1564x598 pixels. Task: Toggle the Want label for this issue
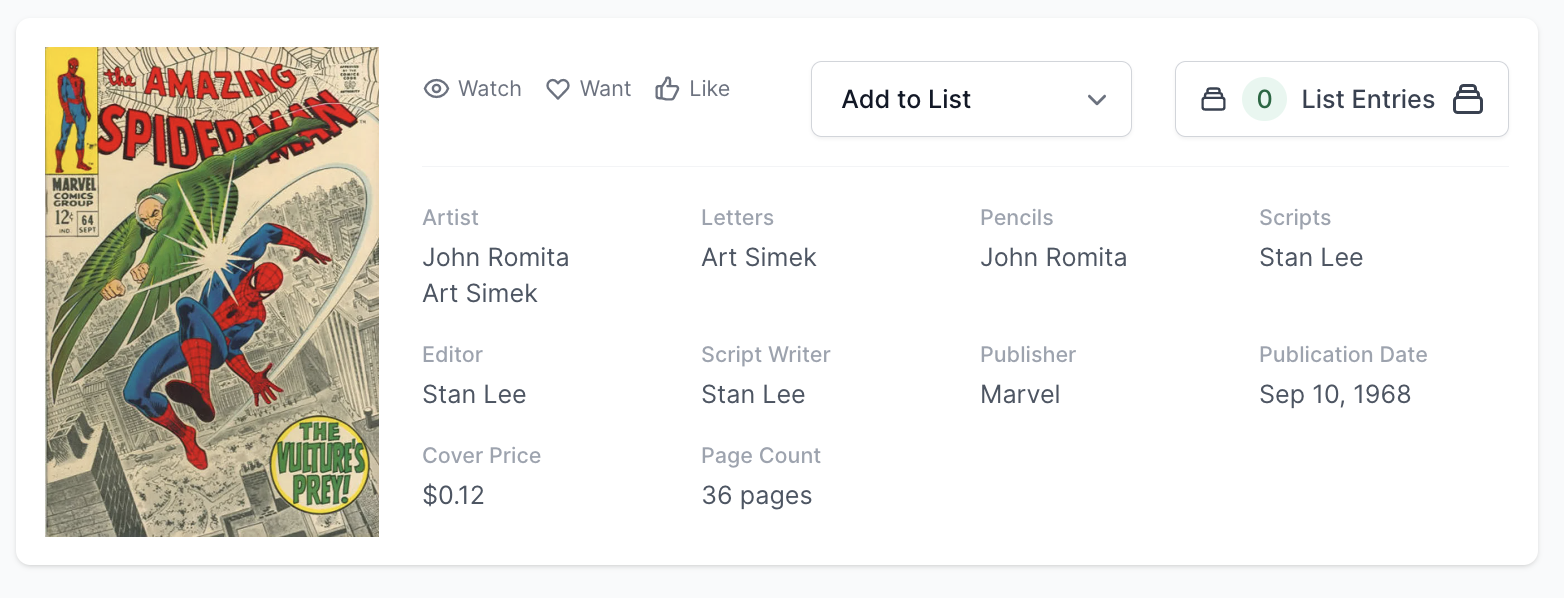(605, 89)
